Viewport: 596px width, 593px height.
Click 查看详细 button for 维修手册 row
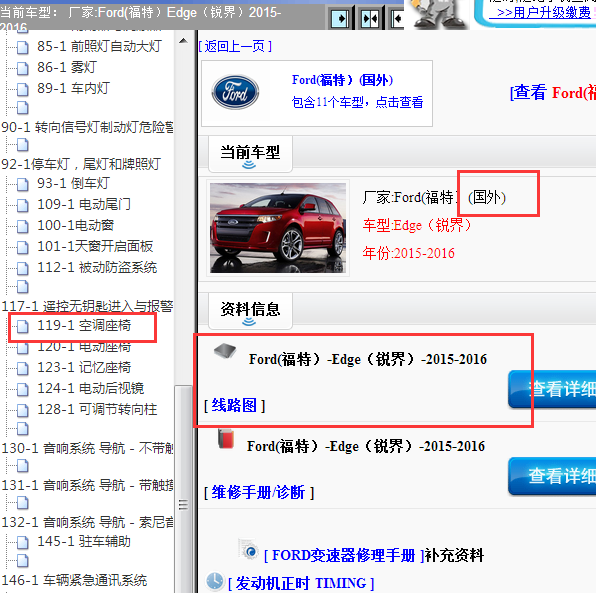[552, 476]
